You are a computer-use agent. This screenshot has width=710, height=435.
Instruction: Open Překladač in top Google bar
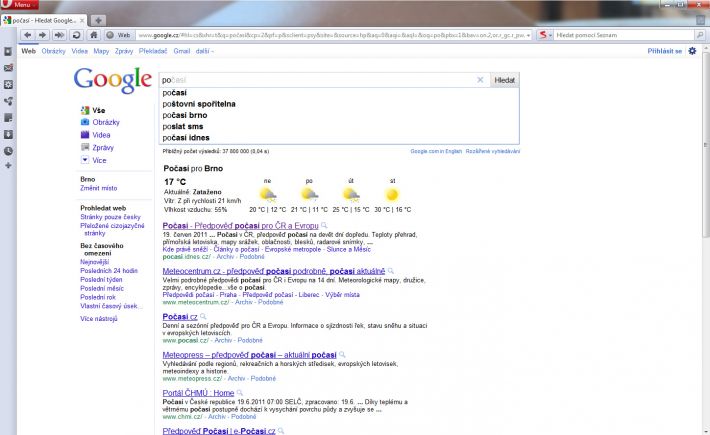click(x=153, y=51)
